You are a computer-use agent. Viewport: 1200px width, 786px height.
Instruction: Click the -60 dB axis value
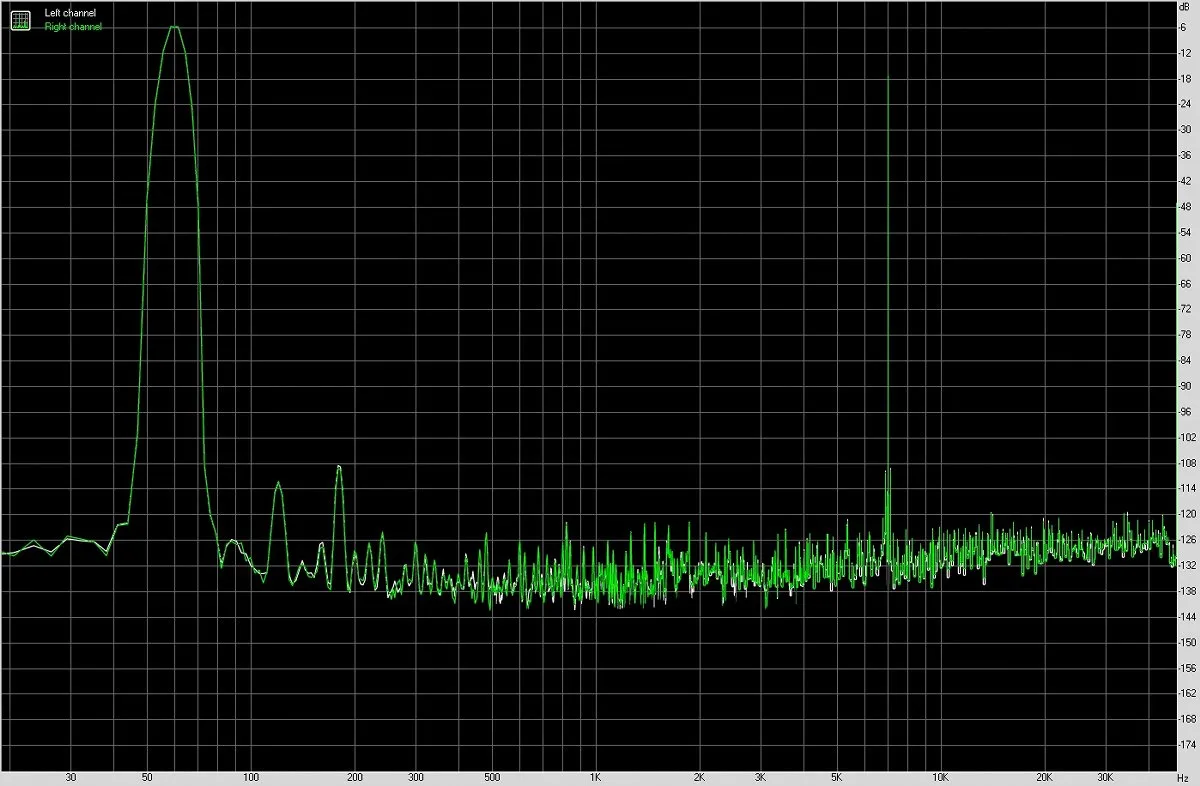(x=1187, y=258)
